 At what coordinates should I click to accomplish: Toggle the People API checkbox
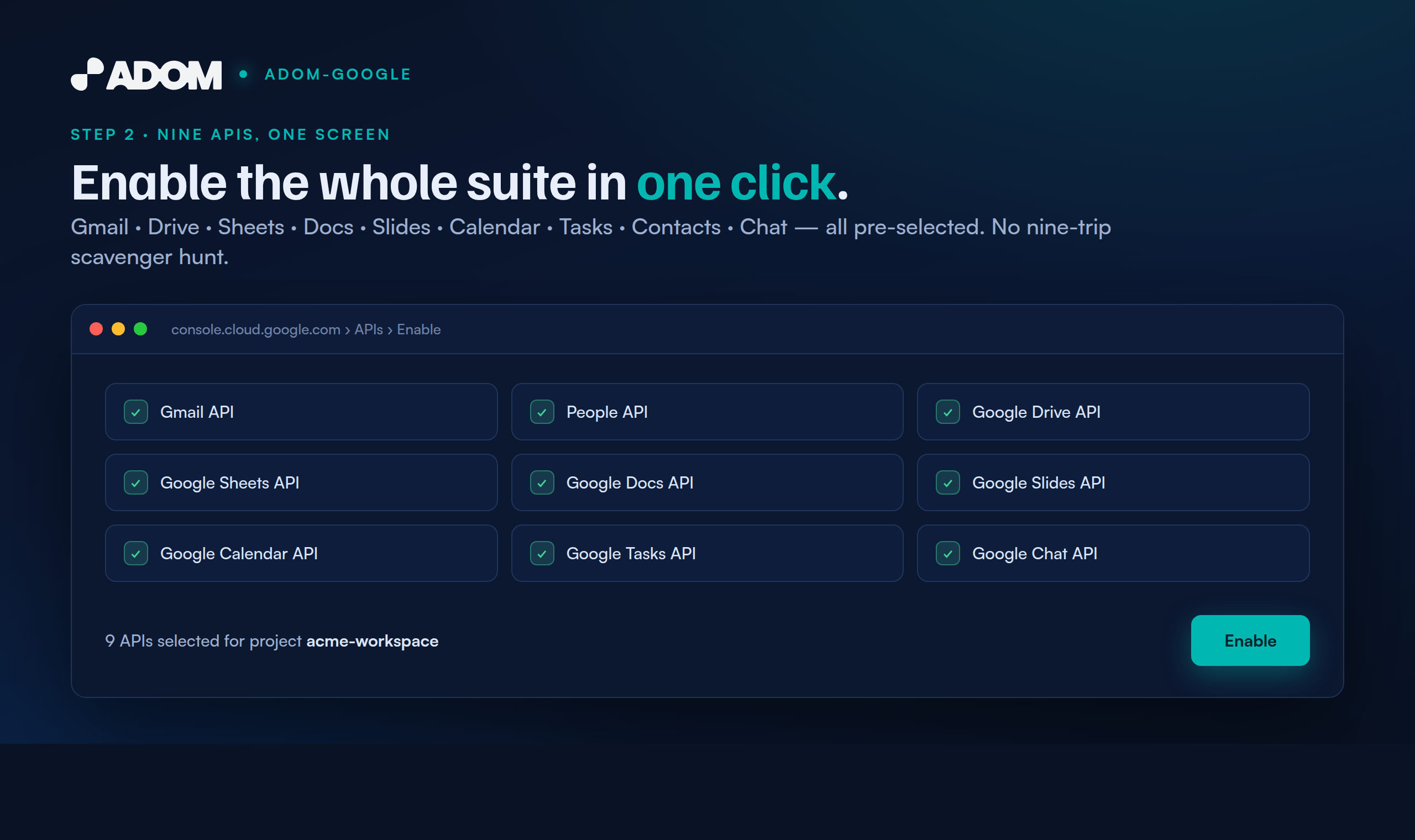542,412
